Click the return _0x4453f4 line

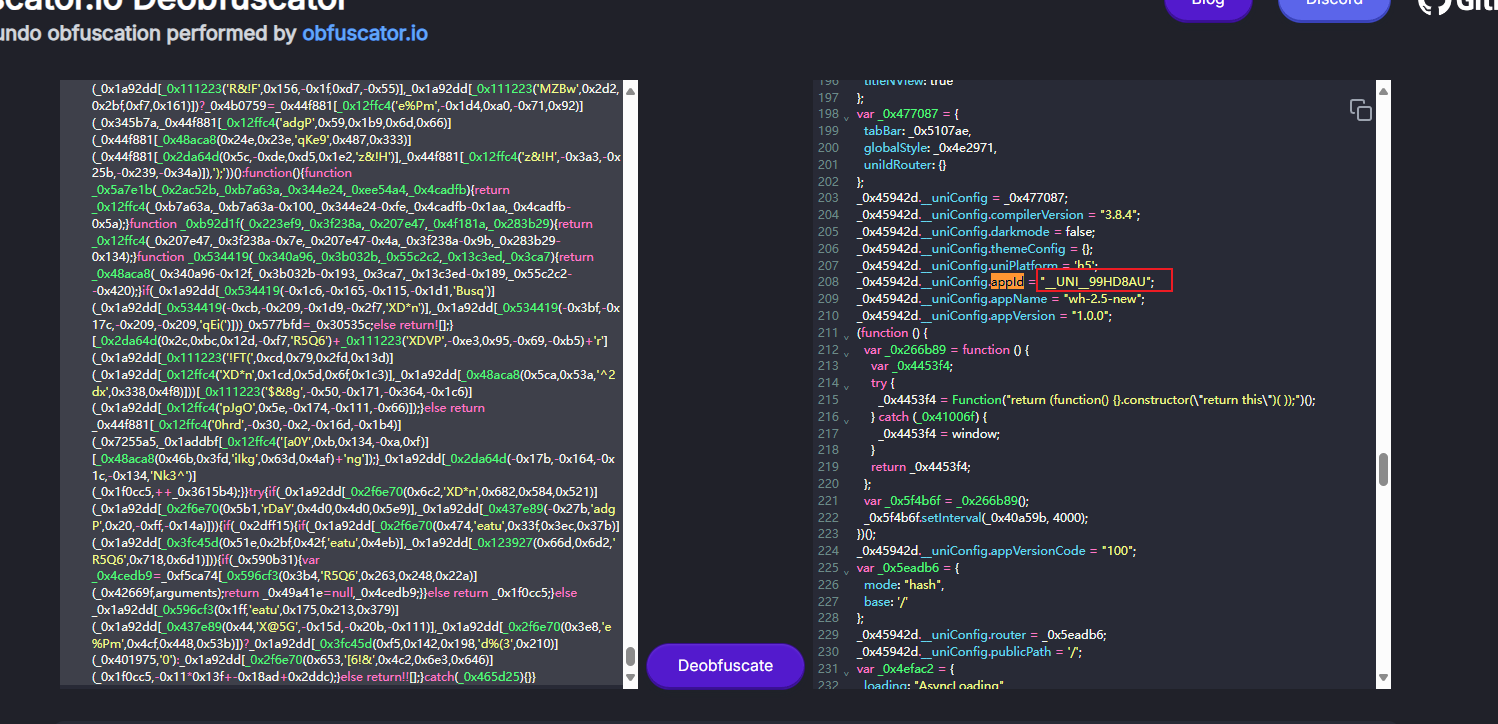point(921,467)
